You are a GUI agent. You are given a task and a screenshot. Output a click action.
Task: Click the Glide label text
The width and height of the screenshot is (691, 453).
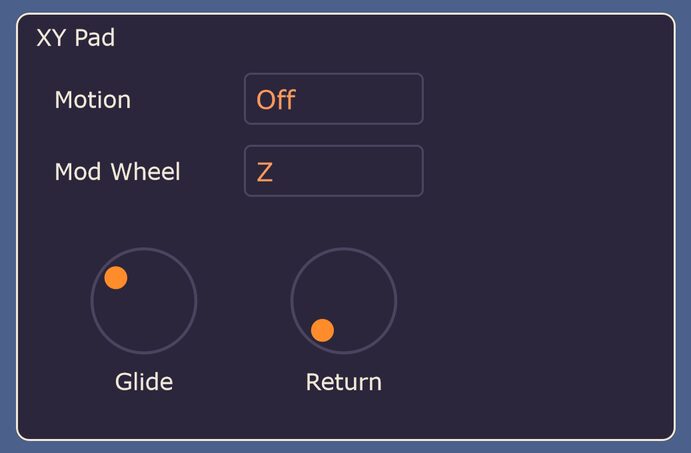(144, 382)
